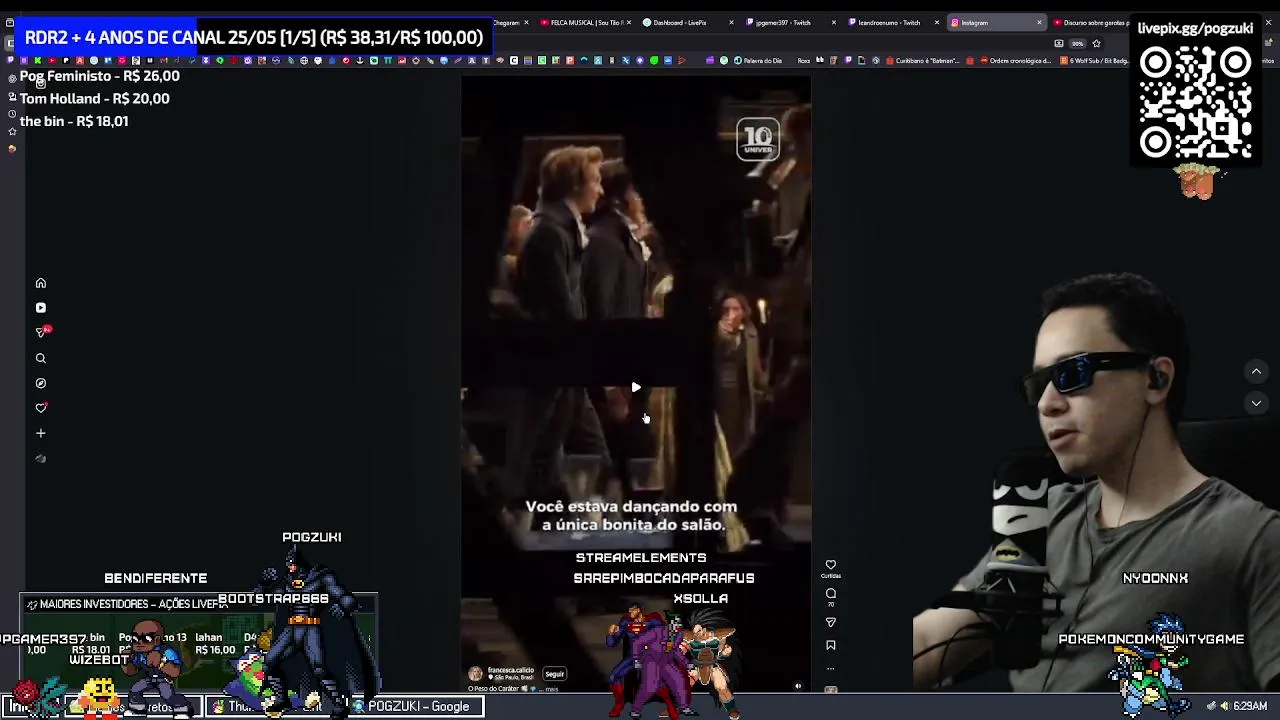This screenshot has height=720, width=1280.
Task: Open 'Ordem cronológica' bookmark
Action: [1014, 60]
